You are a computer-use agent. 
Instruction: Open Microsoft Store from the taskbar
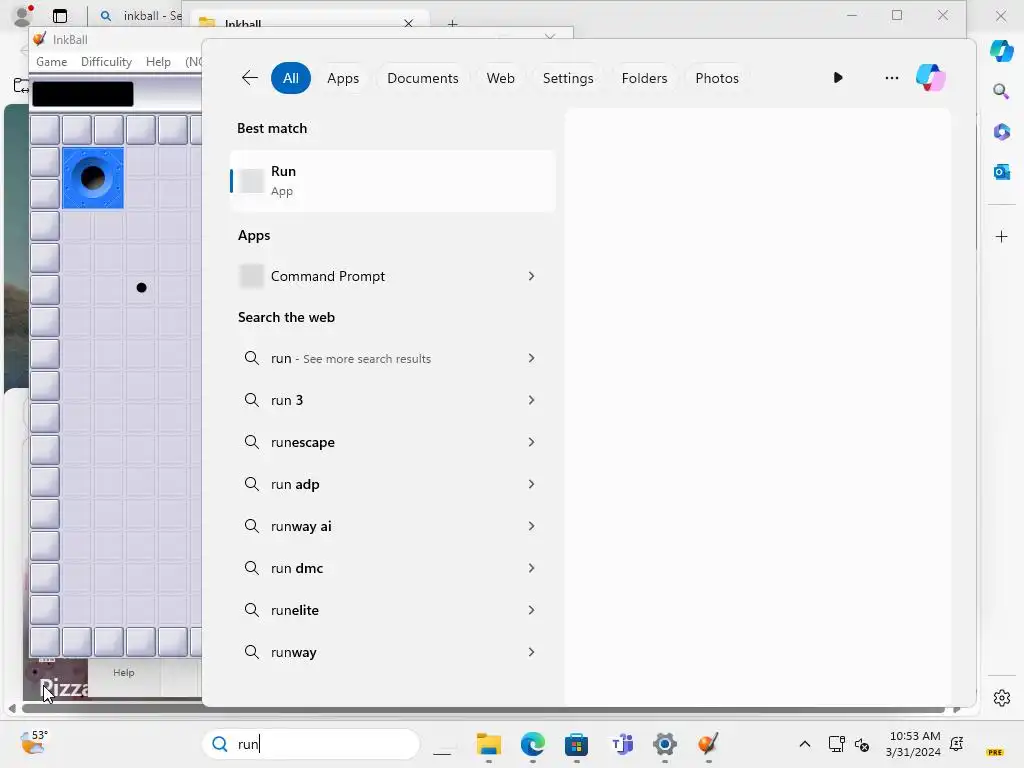pyautogui.click(x=576, y=744)
